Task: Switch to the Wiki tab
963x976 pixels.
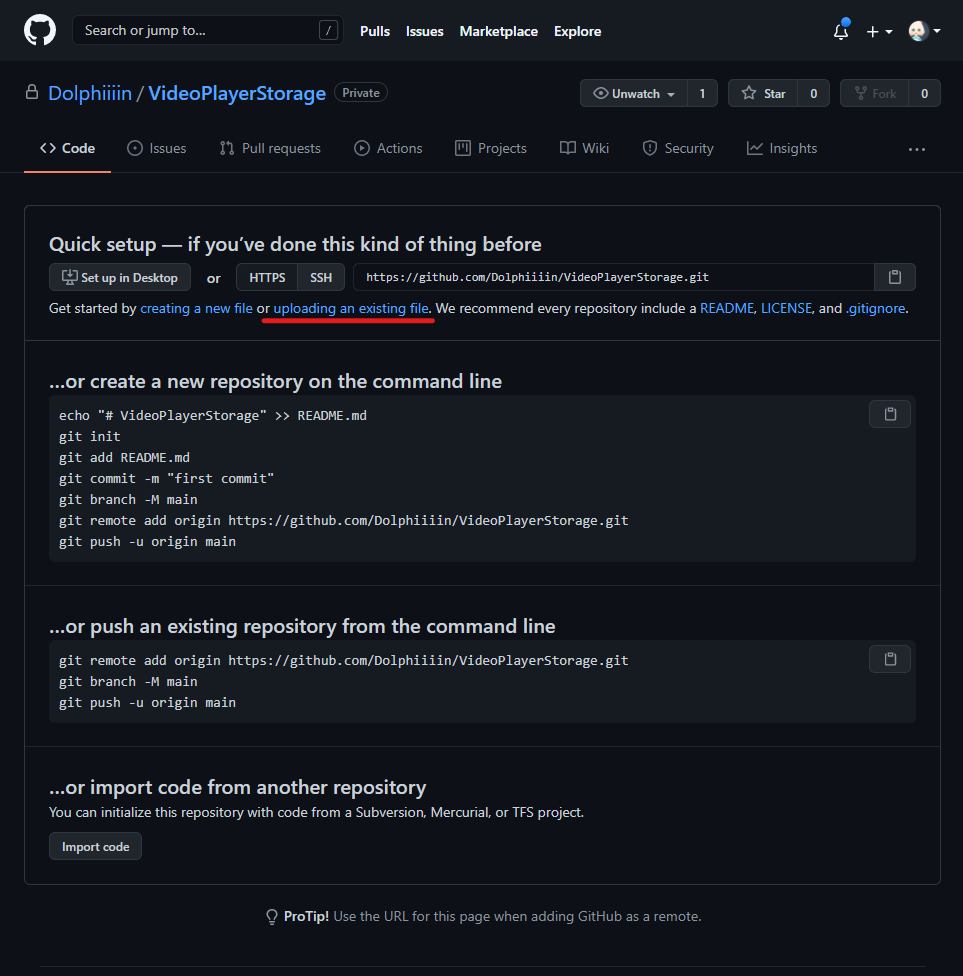Action: coord(585,148)
